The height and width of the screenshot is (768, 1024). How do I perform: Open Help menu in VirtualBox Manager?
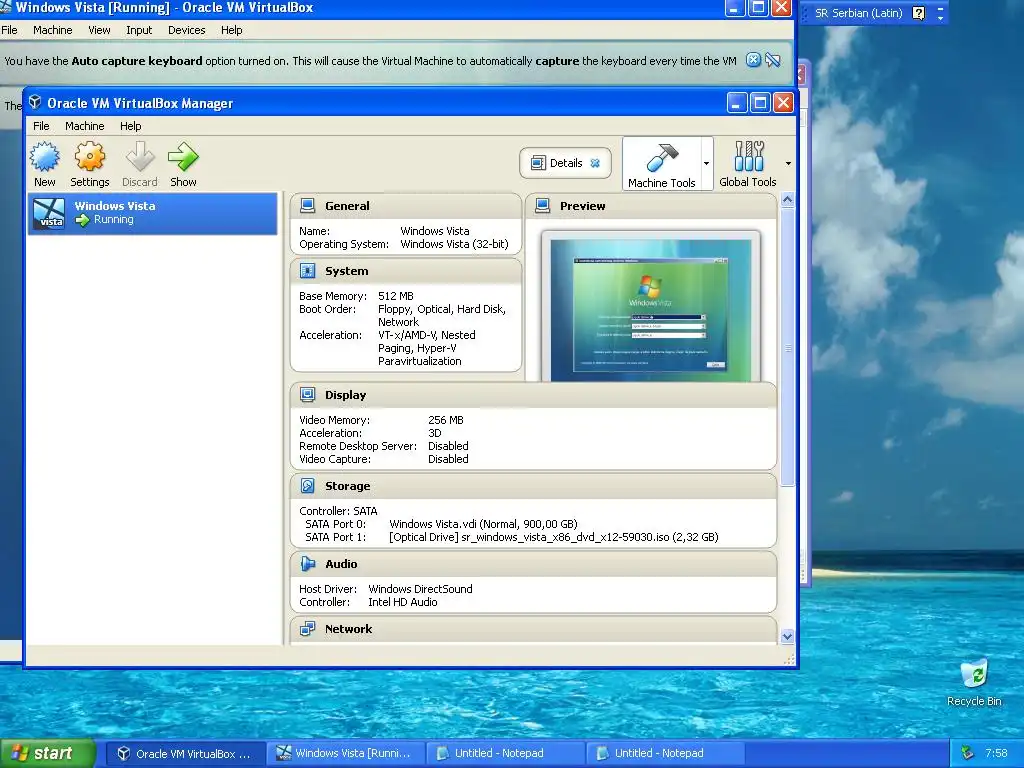tap(130, 126)
